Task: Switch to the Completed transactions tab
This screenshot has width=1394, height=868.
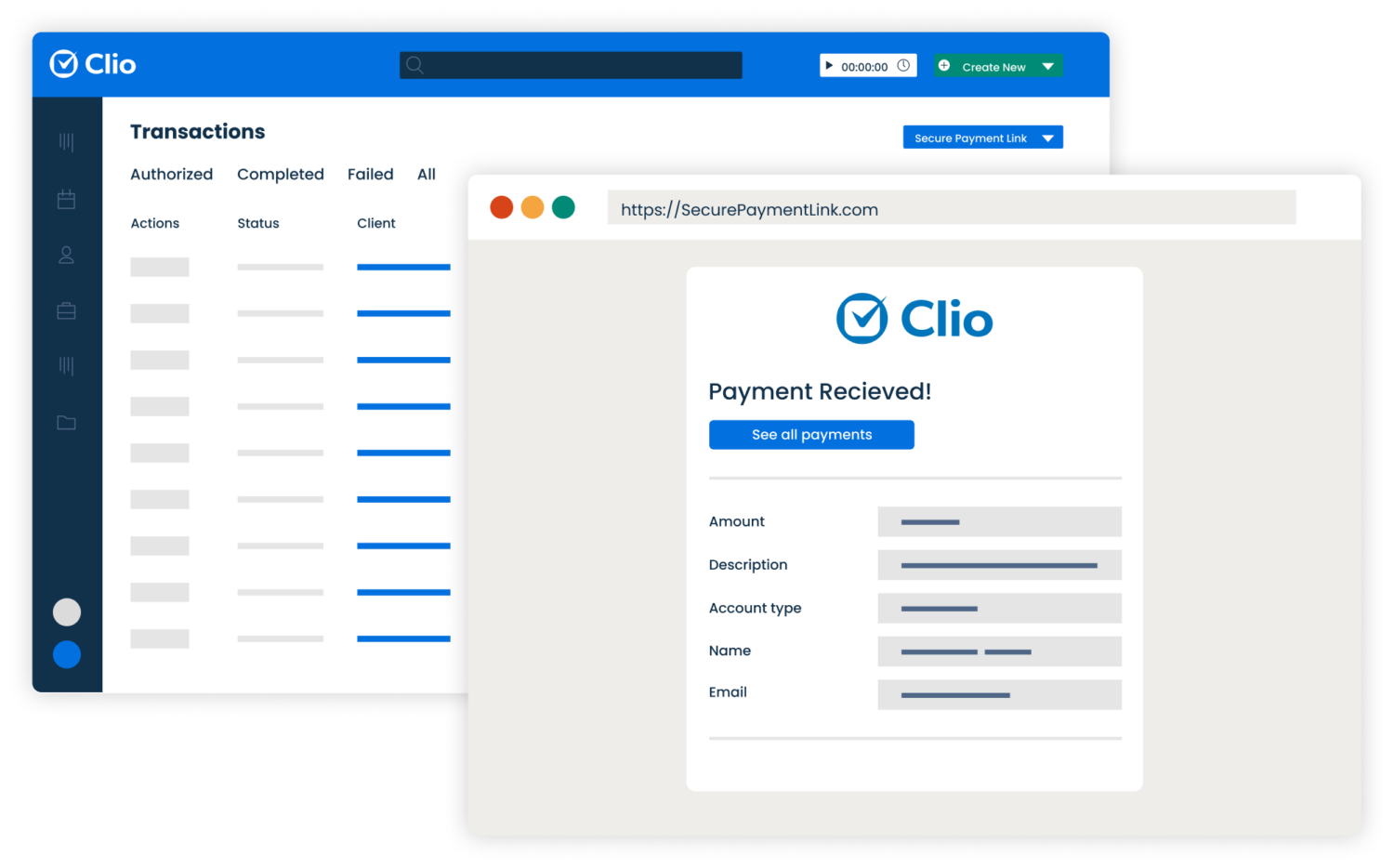Action: pyautogui.click(x=280, y=174)
